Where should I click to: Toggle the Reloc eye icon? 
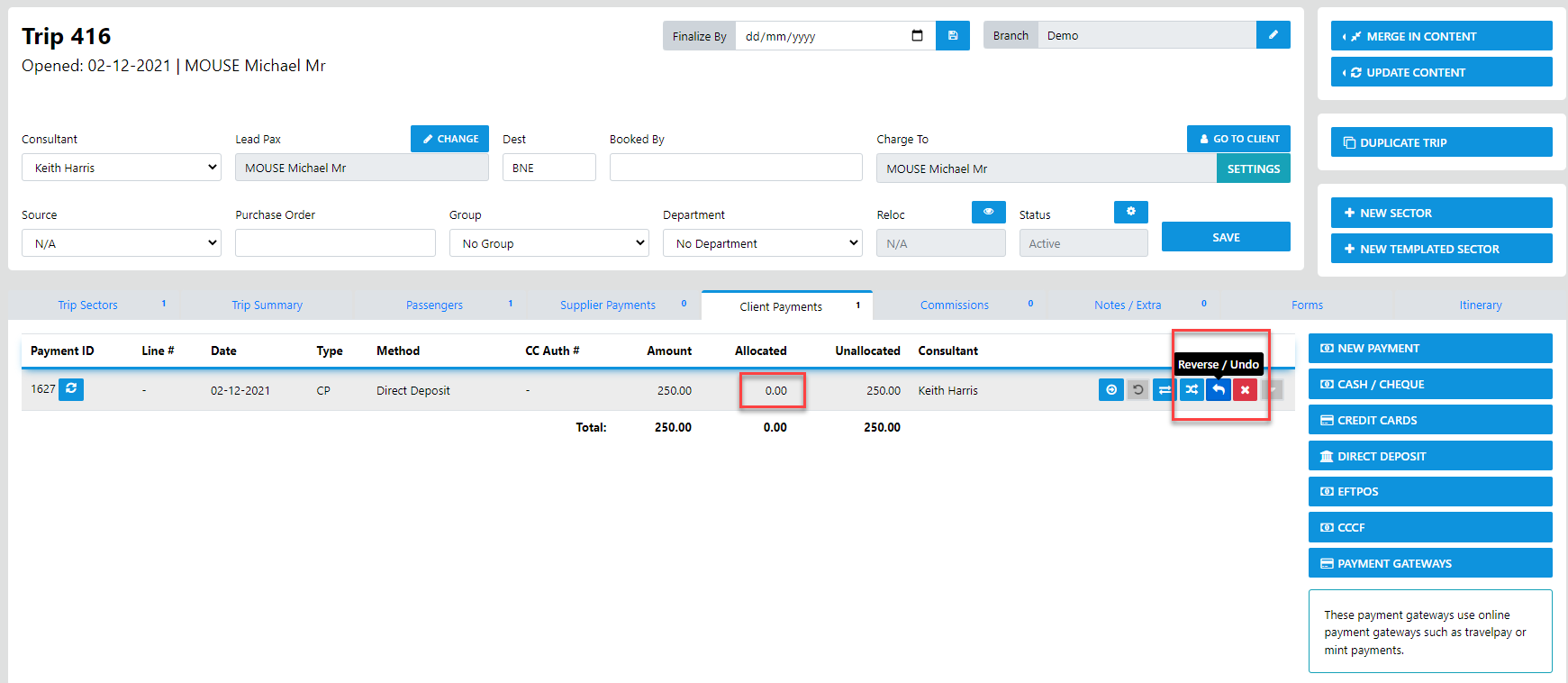pyautogui.click(x=989, y=212)
